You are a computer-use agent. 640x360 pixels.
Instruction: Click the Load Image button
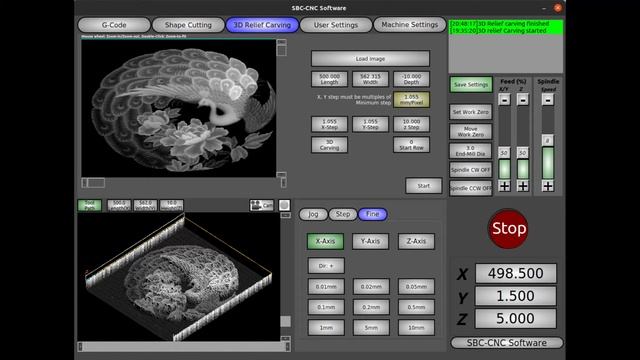point(370,59)
